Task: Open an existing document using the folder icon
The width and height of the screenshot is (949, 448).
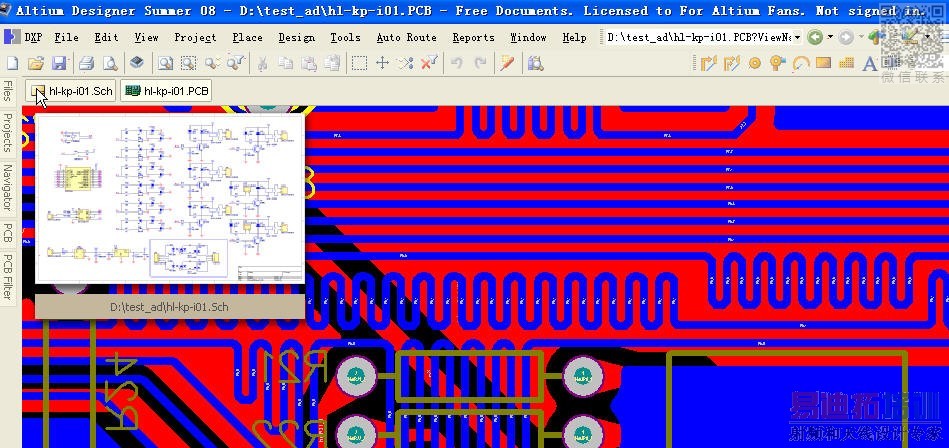Action: (36, 63)
